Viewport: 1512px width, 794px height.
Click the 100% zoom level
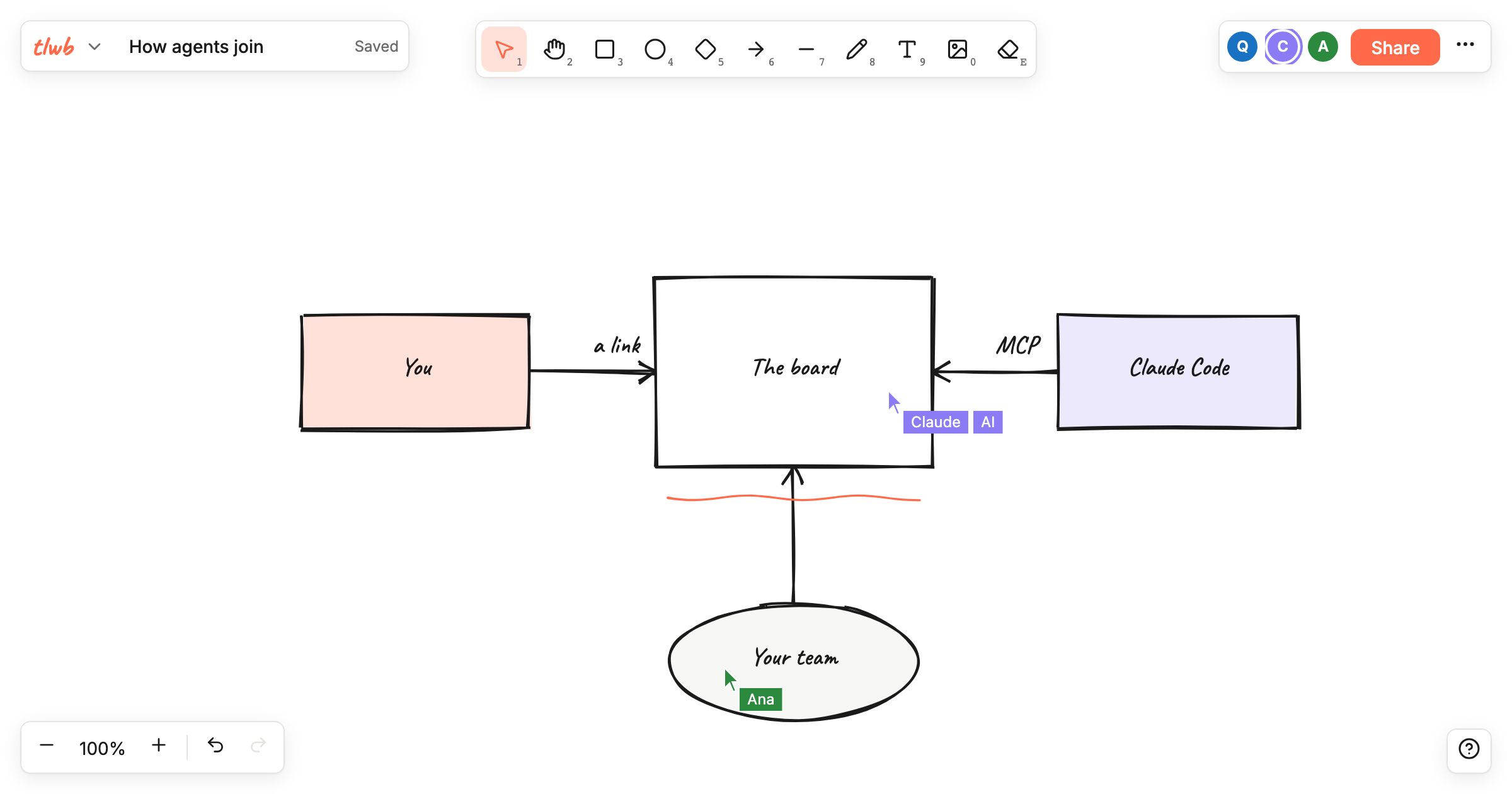point(102,748)
